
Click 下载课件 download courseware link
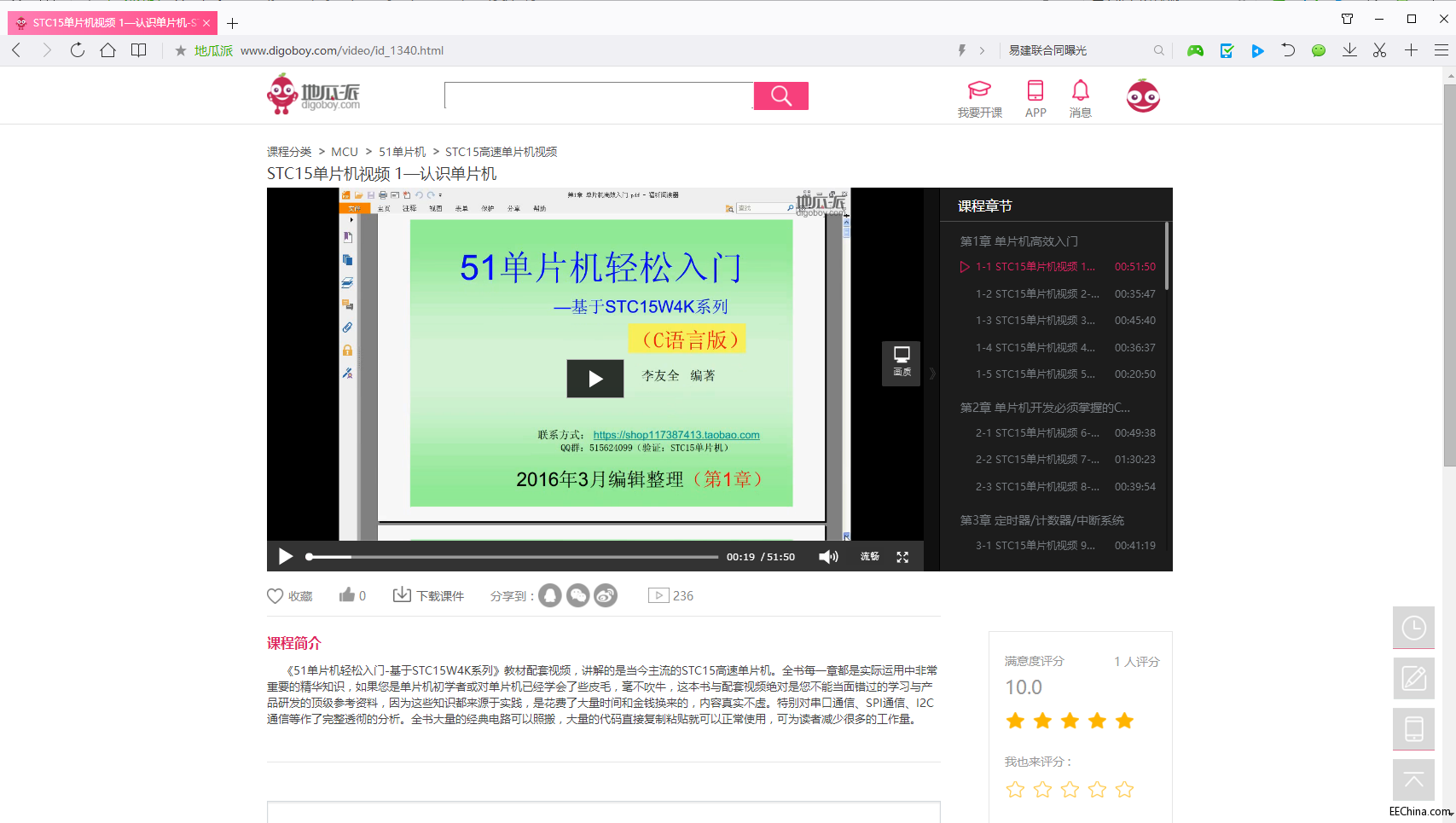(429, 595)
